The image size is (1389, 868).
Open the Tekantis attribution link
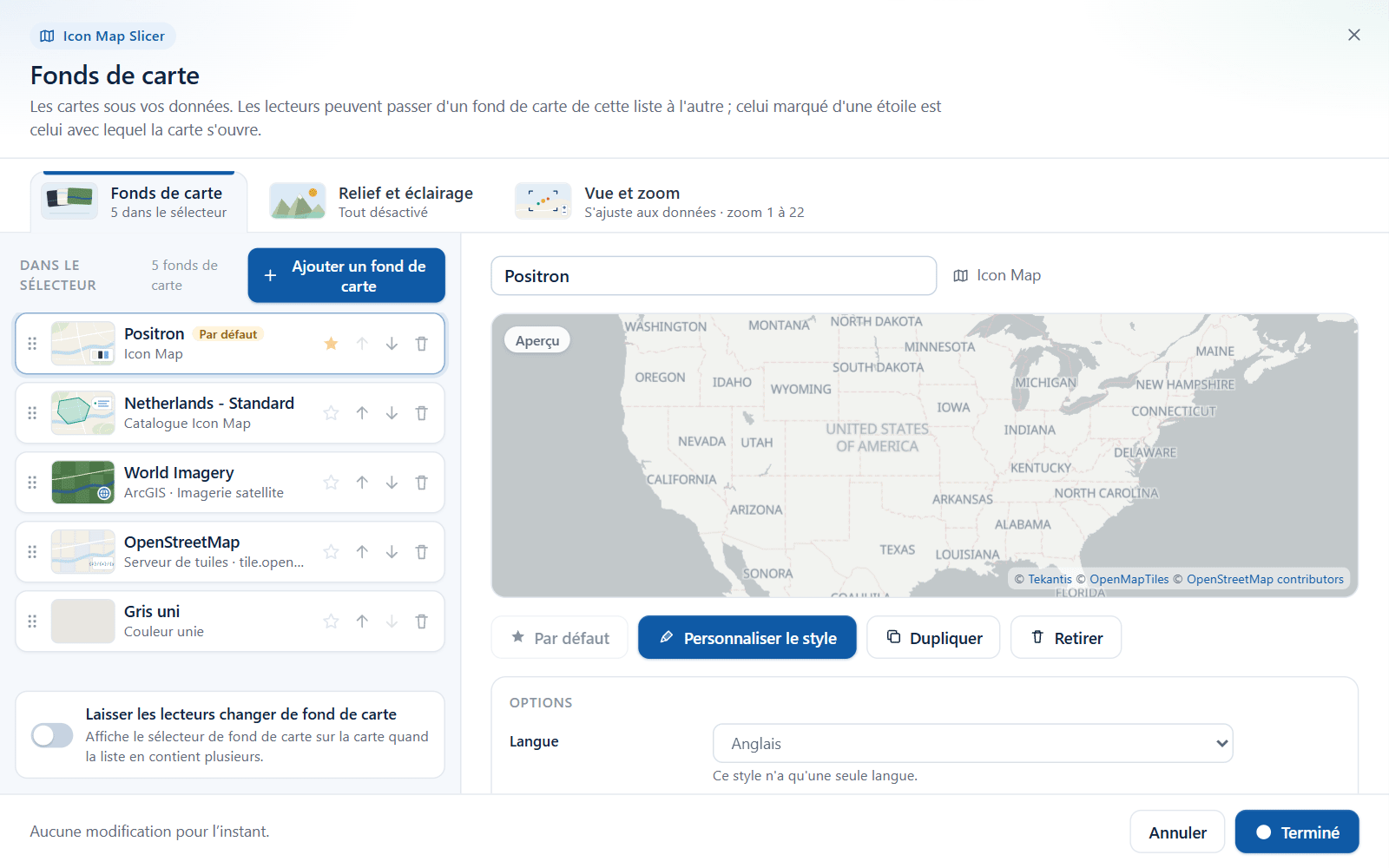[x=1050, y=580]
